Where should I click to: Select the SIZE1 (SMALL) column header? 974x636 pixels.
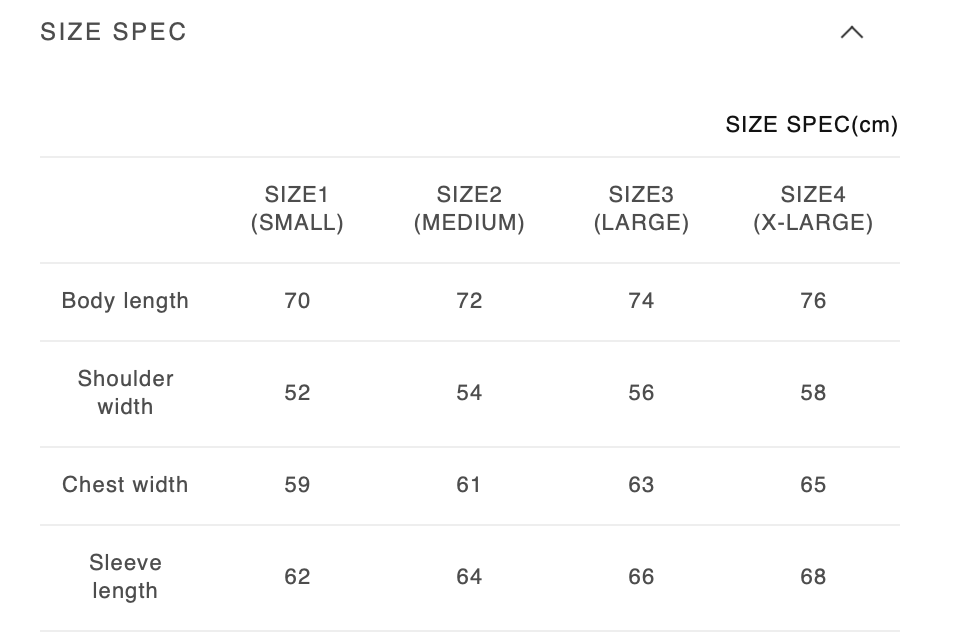(297, 209)
